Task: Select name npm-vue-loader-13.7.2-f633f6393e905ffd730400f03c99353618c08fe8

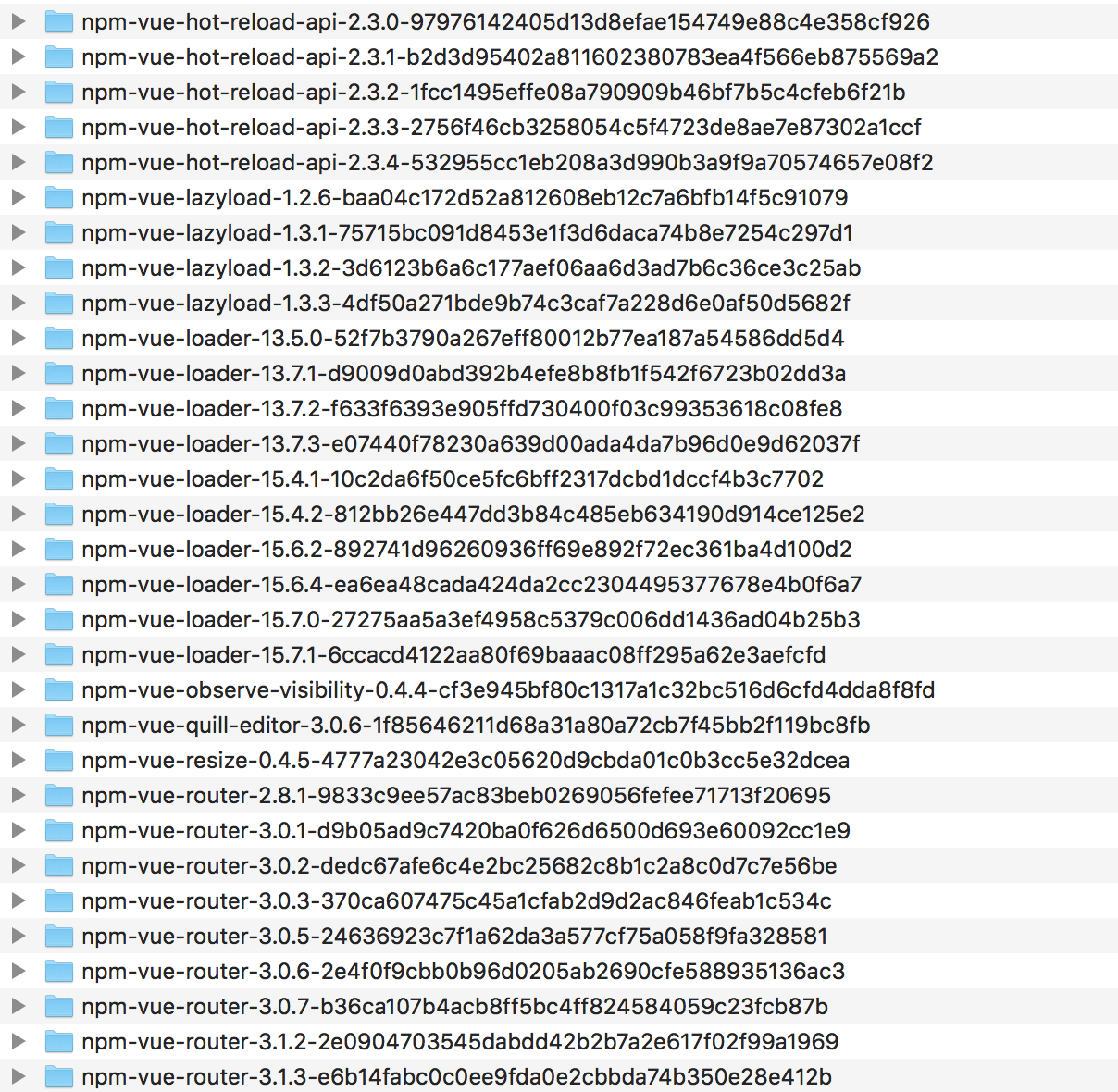Action: [462, 409]
